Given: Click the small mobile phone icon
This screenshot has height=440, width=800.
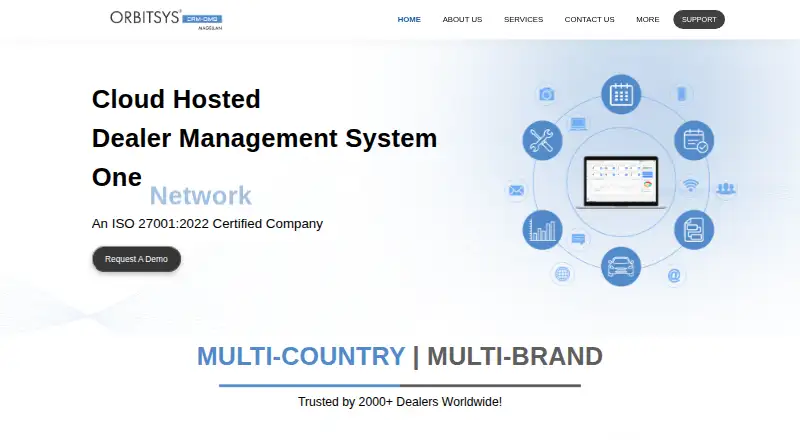Looking at the screenshot, I should (682, 94).
